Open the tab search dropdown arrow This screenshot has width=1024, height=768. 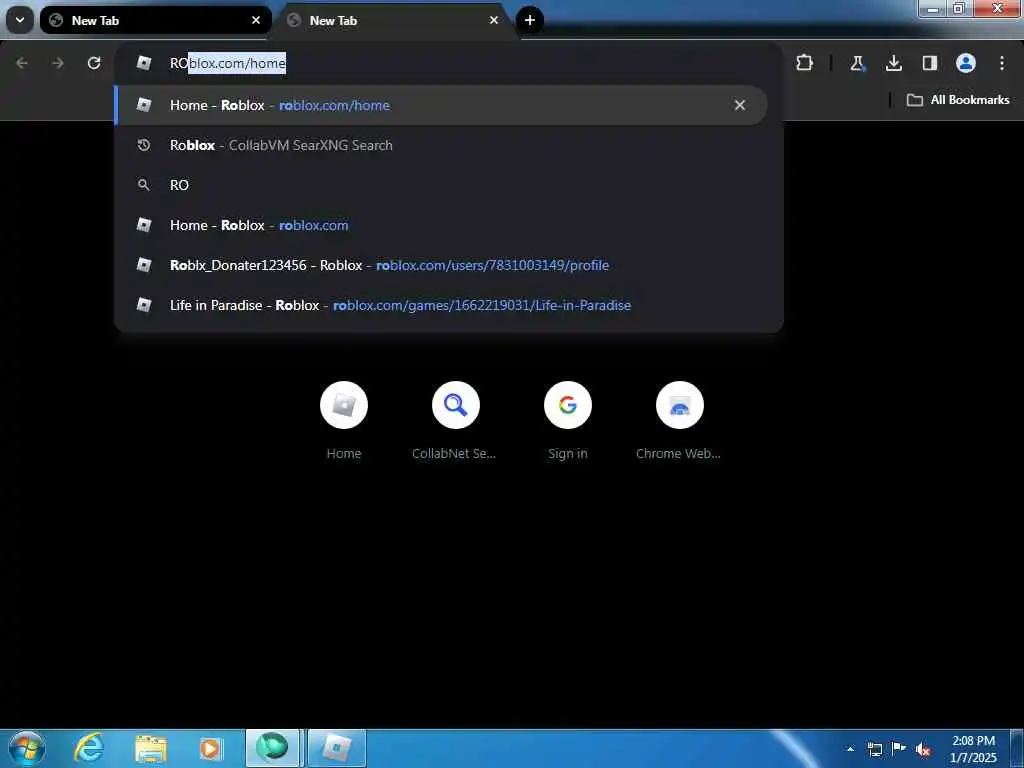tap(20, 20)
